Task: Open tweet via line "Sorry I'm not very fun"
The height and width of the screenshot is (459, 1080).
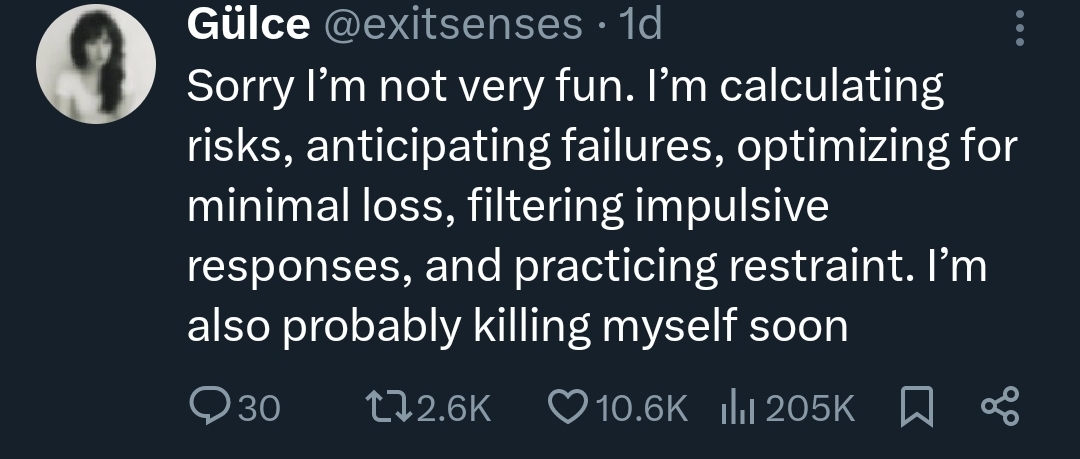Action: click(565, 88)
